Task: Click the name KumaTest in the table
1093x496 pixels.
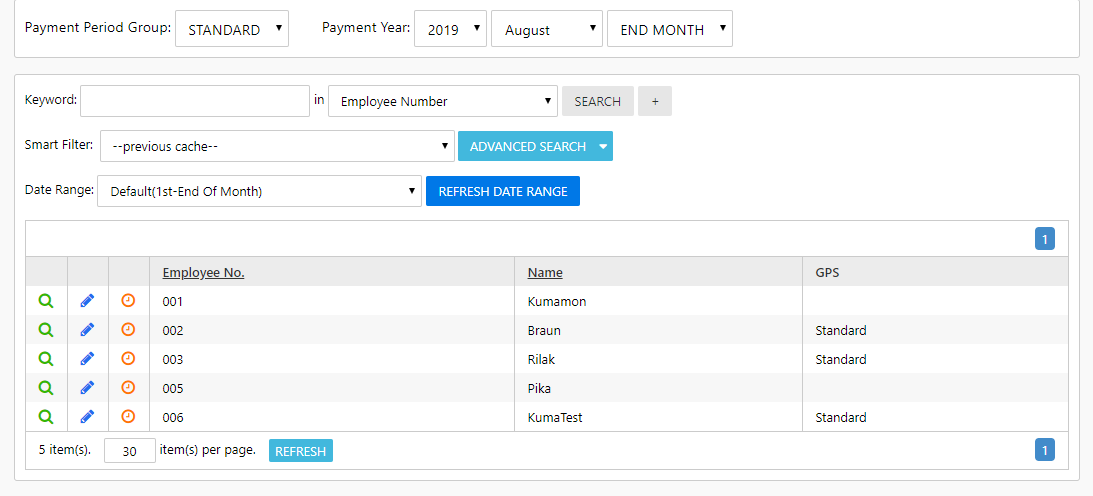Action: tap(555, 417)
